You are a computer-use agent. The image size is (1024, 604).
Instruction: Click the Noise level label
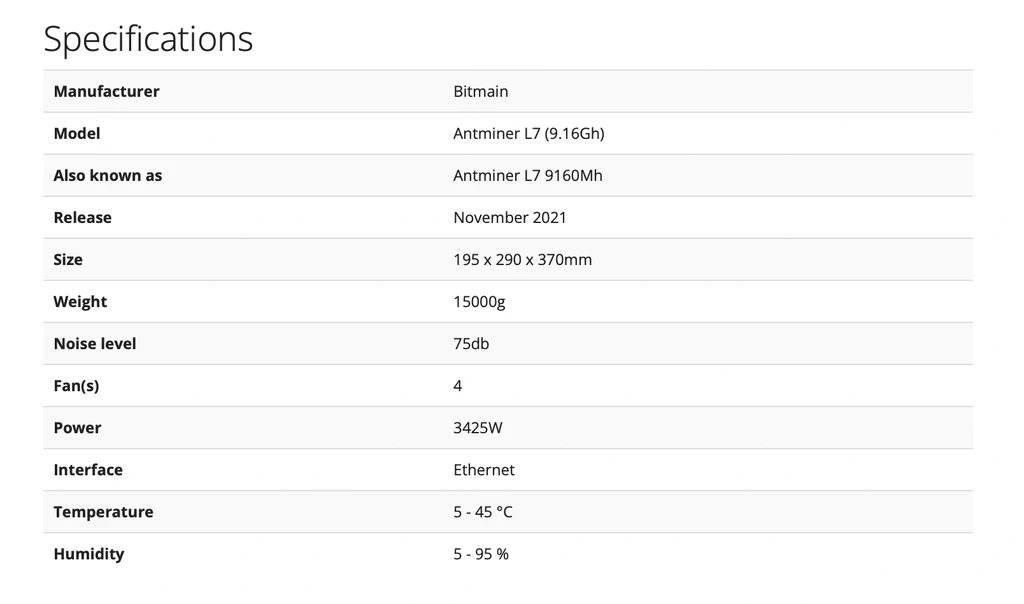[94, 343]
